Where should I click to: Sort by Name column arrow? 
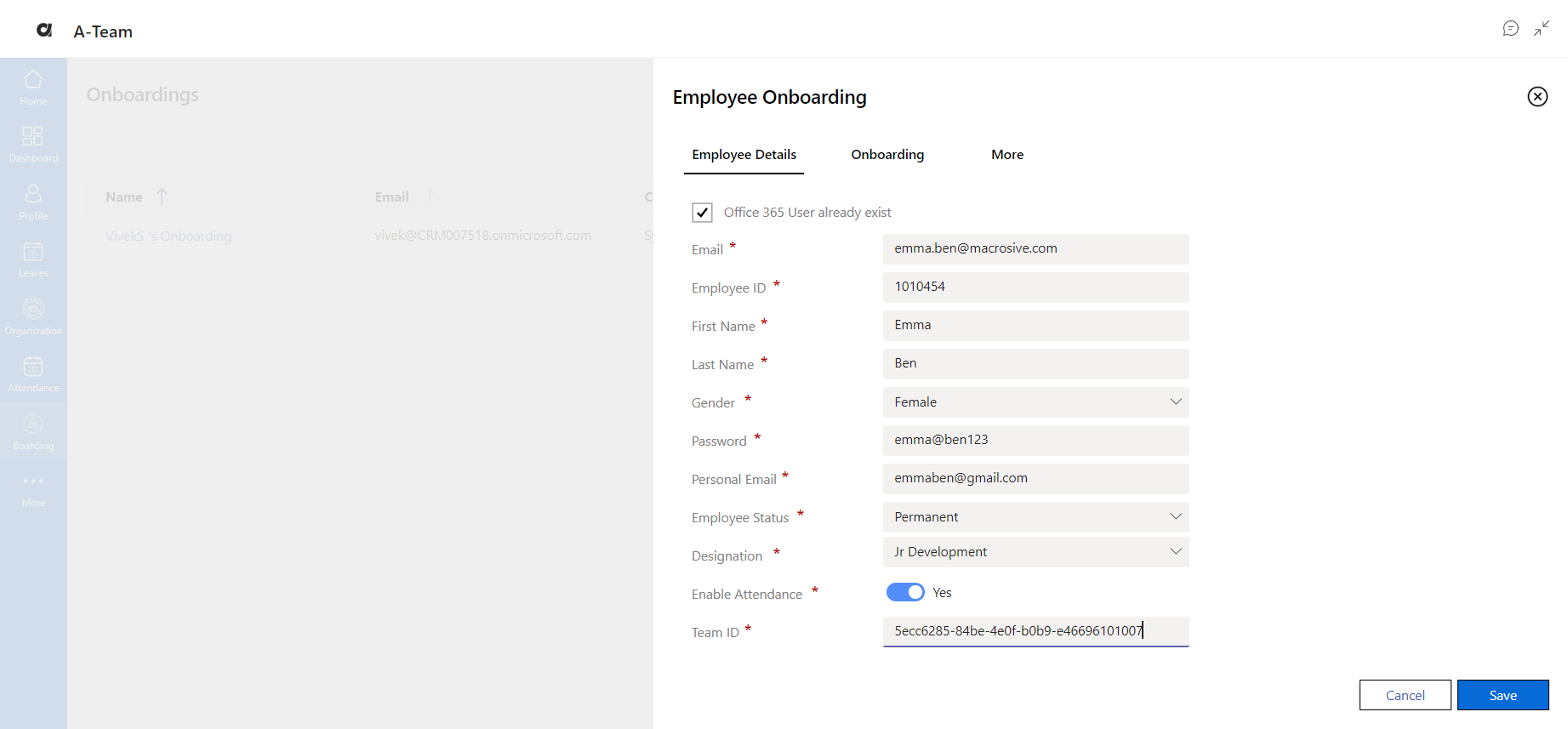pos(162,196)
